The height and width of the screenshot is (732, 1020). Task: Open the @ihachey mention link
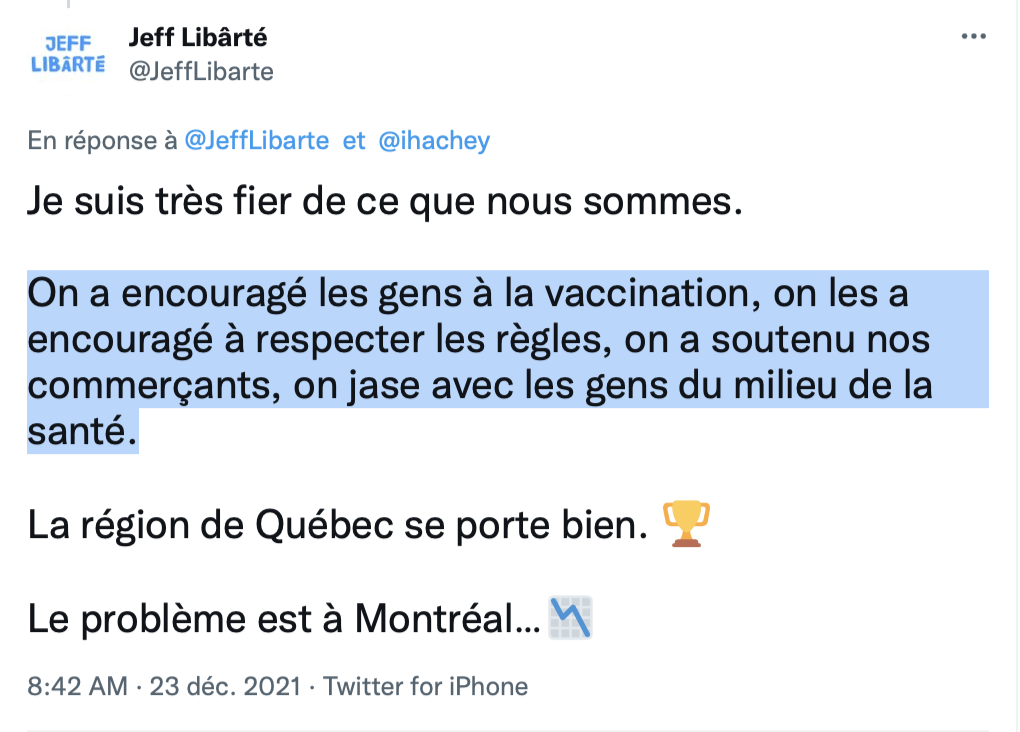coord(434,141)
